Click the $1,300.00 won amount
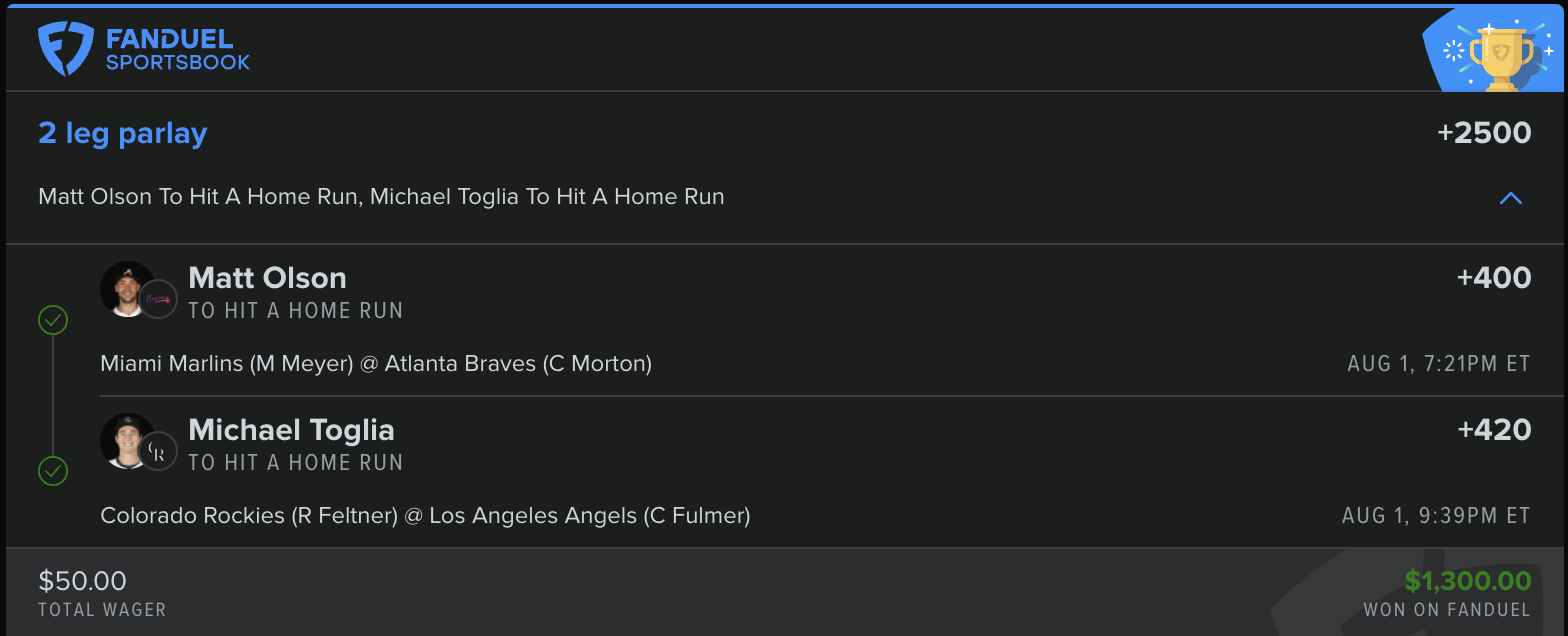 pos(1467,581)
